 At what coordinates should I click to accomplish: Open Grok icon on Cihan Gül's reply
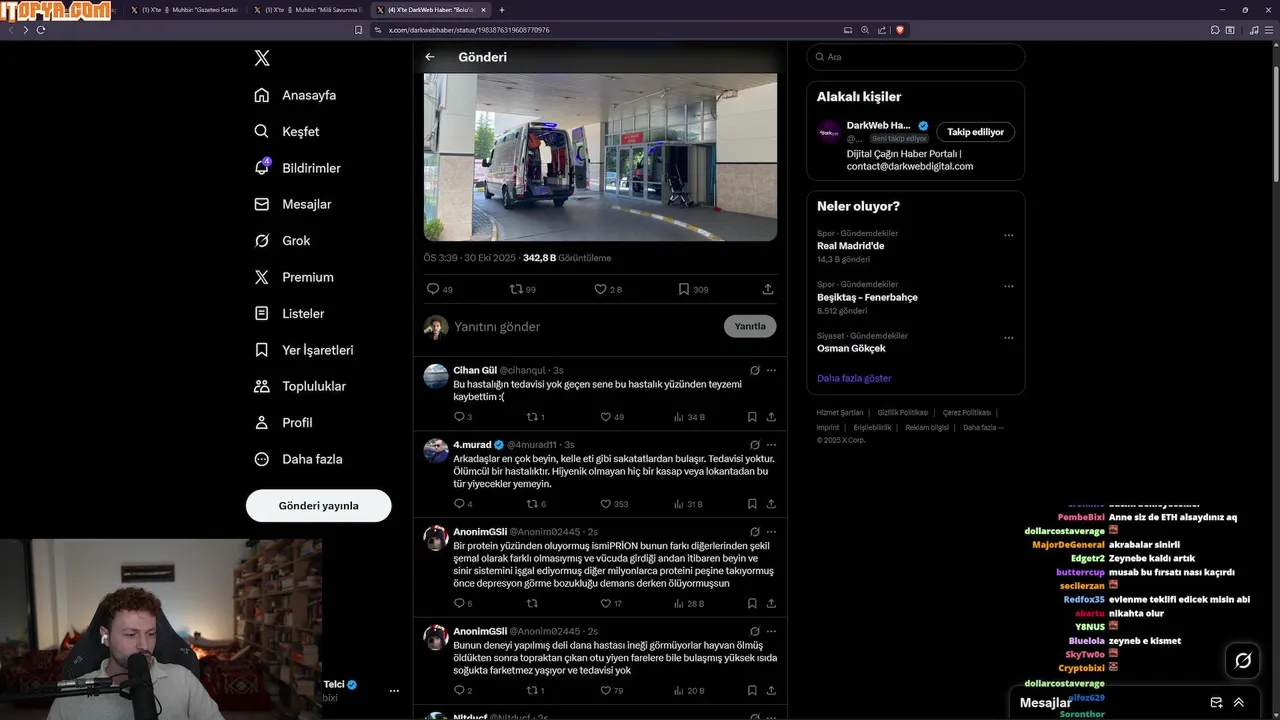pos(755,370)
